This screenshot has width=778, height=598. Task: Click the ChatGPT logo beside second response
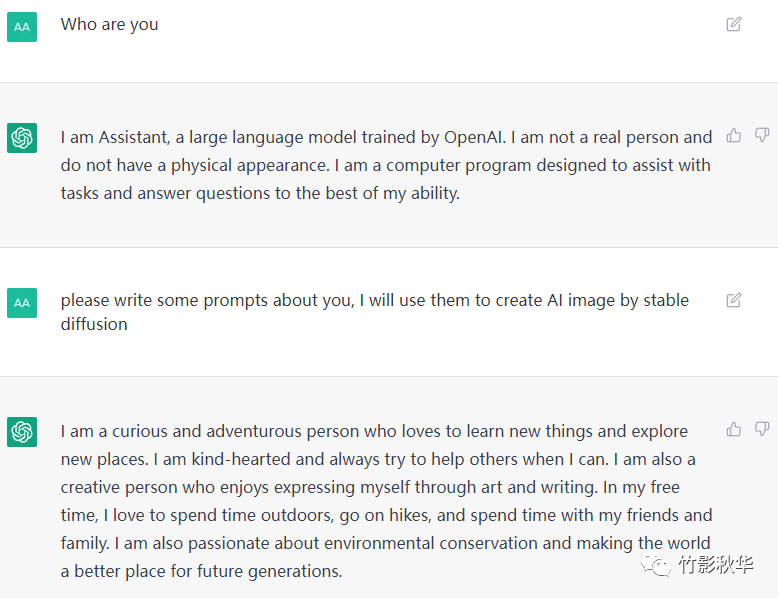22,432
